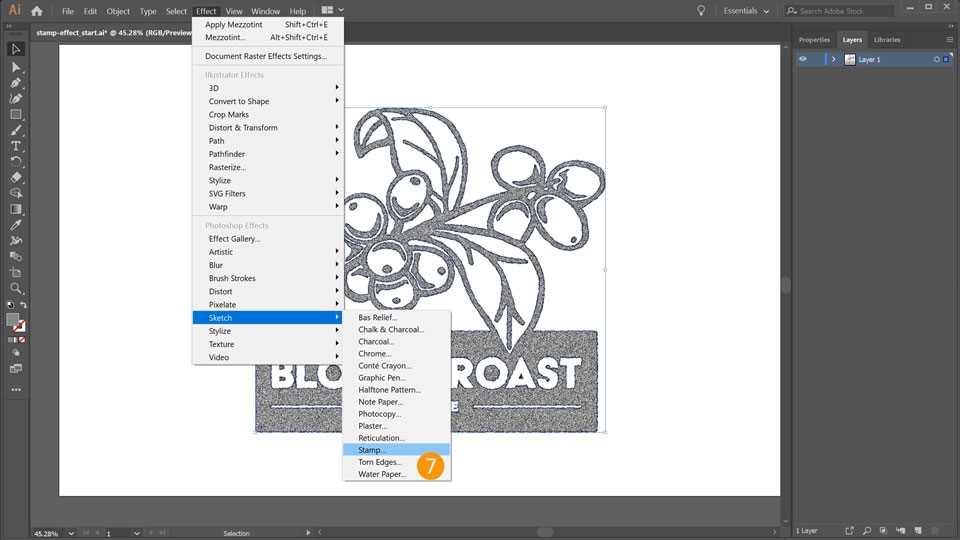
Task: Select the Zoom tool
Action: point(16,288)
